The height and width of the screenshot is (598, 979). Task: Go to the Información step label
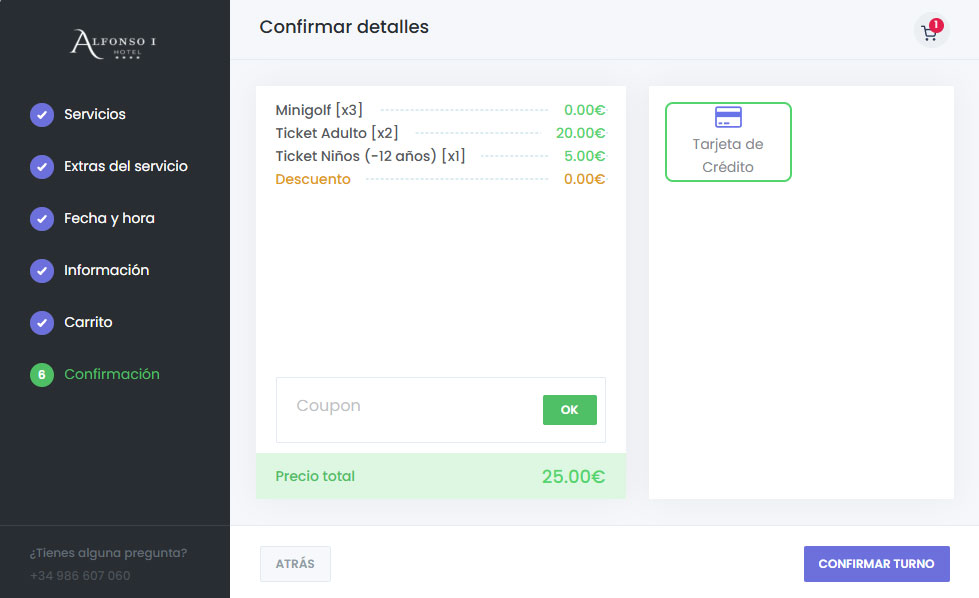(106, 270)
